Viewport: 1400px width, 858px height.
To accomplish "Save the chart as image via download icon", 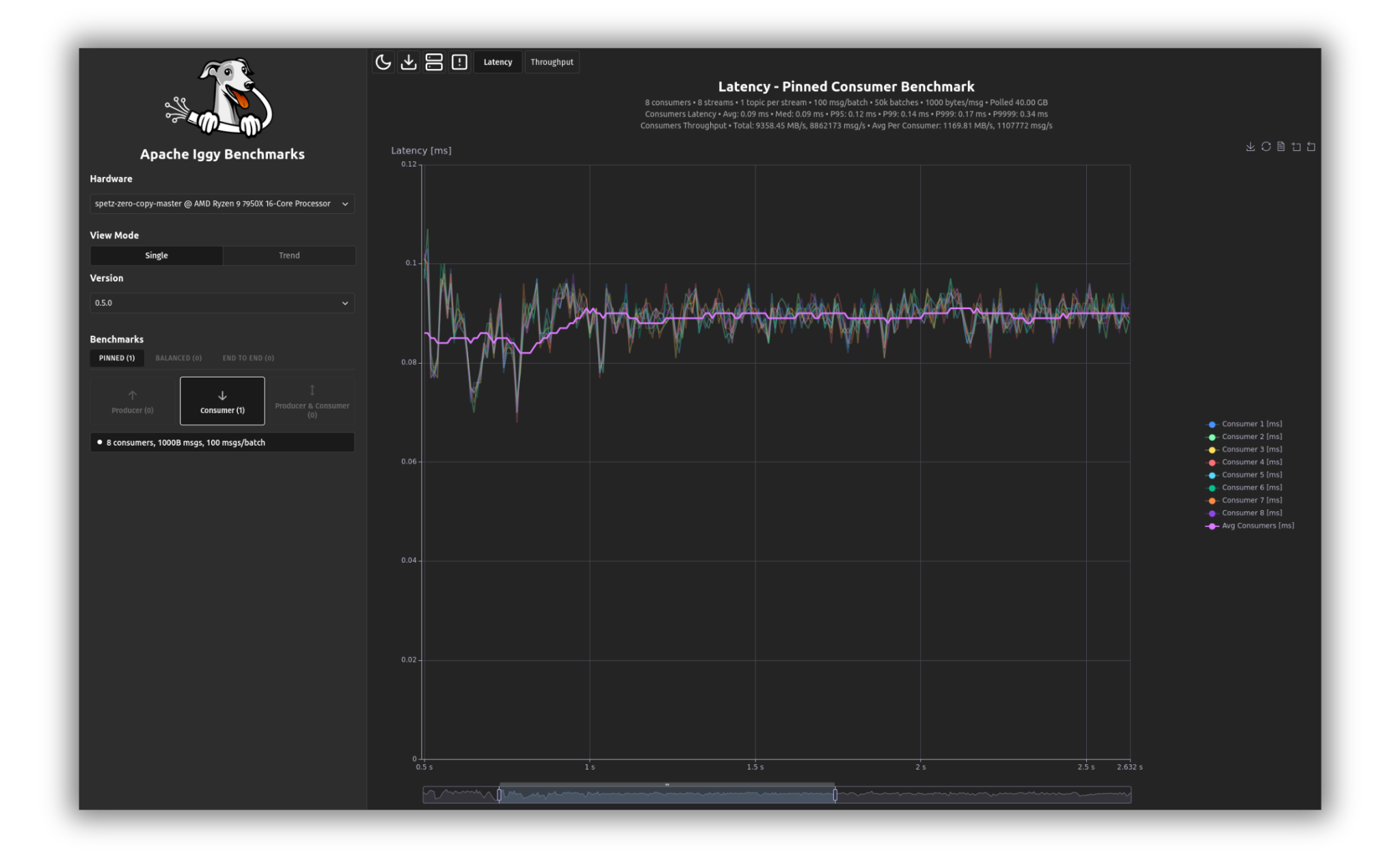I will (1251, 146).
